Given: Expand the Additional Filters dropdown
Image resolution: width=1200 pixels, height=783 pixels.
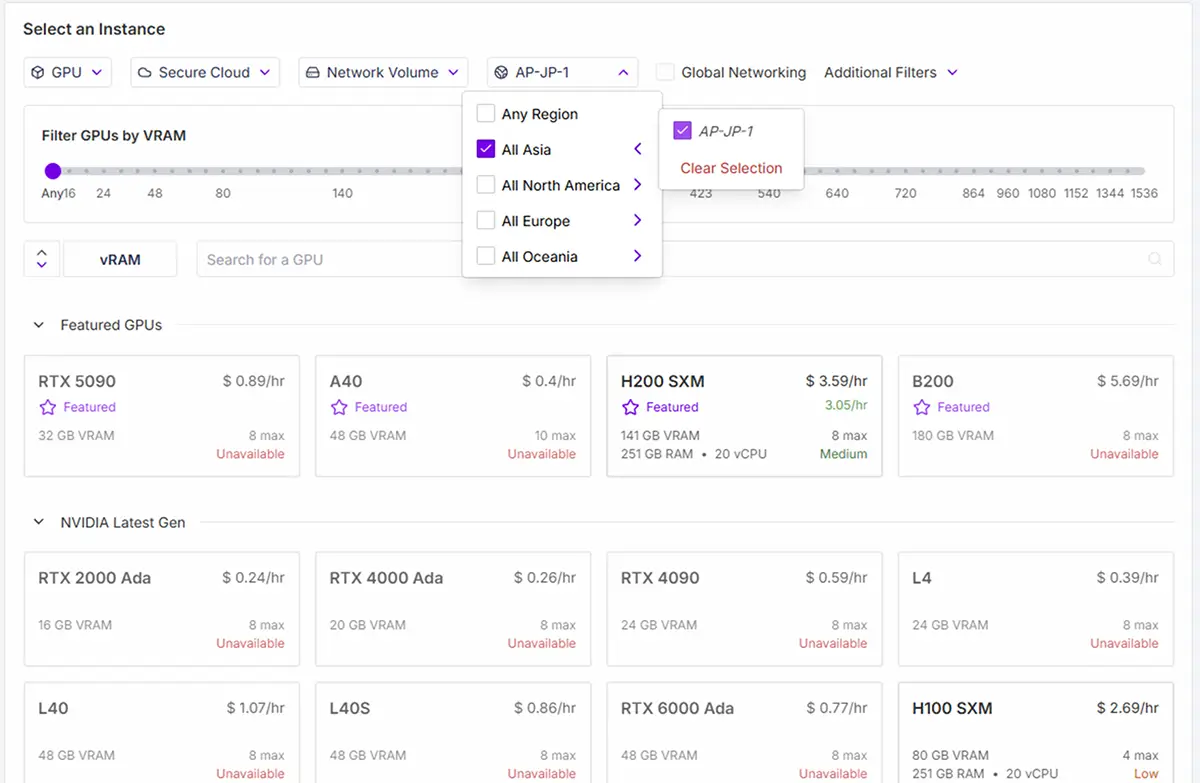Looking at the screenshot, I should 891,72.
